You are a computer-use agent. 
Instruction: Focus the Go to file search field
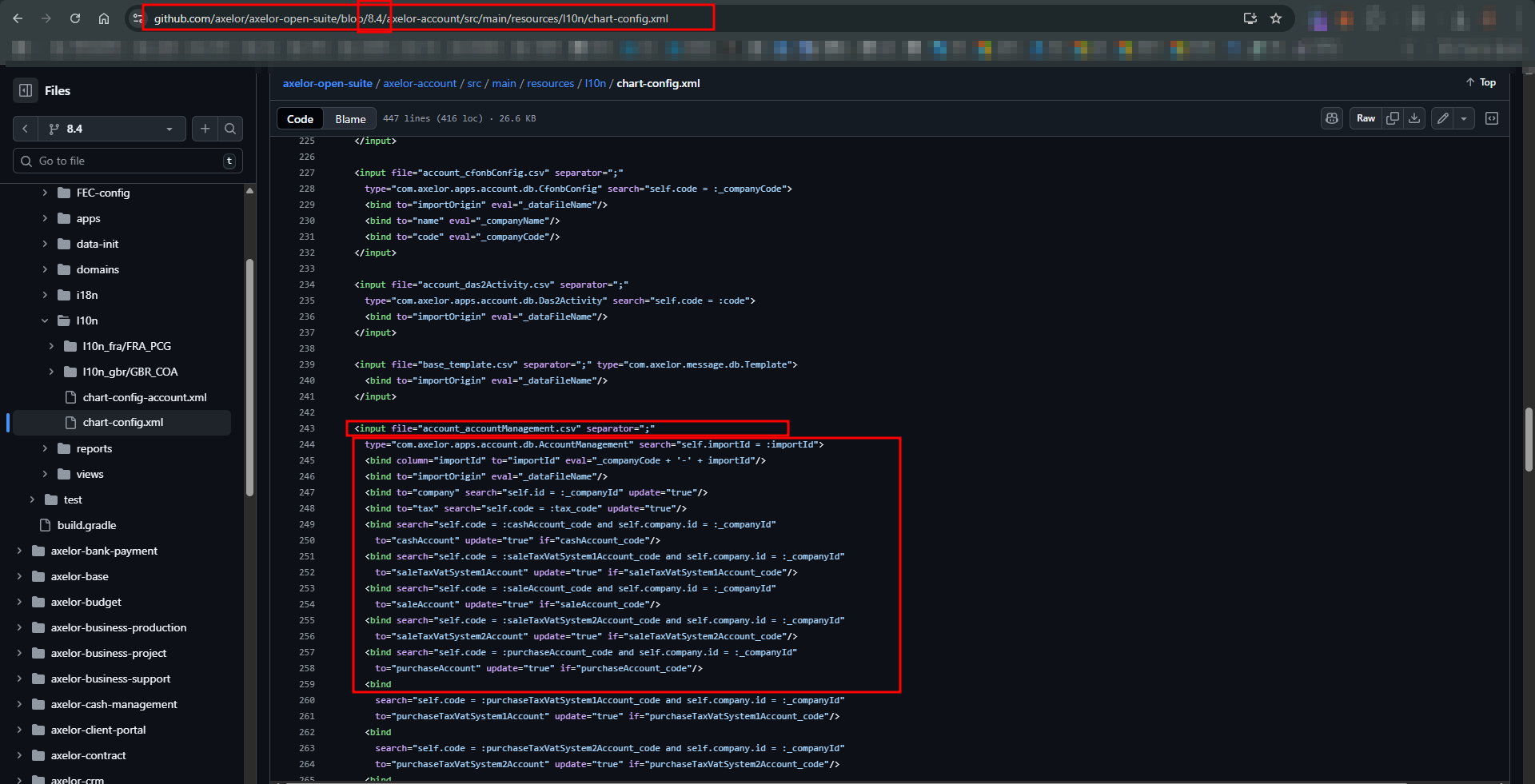(x=128, y=161)
